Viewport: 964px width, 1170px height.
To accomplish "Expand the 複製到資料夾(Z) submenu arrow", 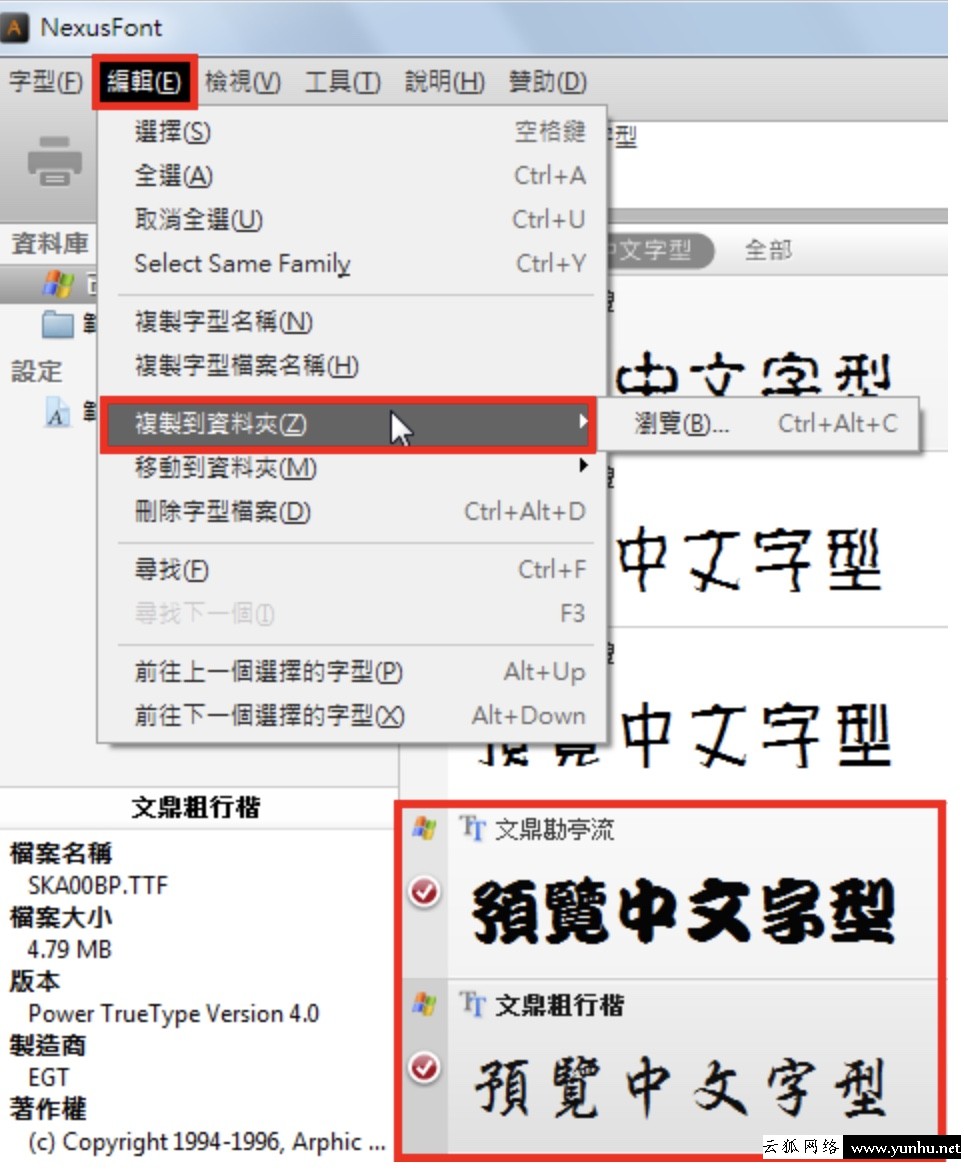I will coord(583,422).
